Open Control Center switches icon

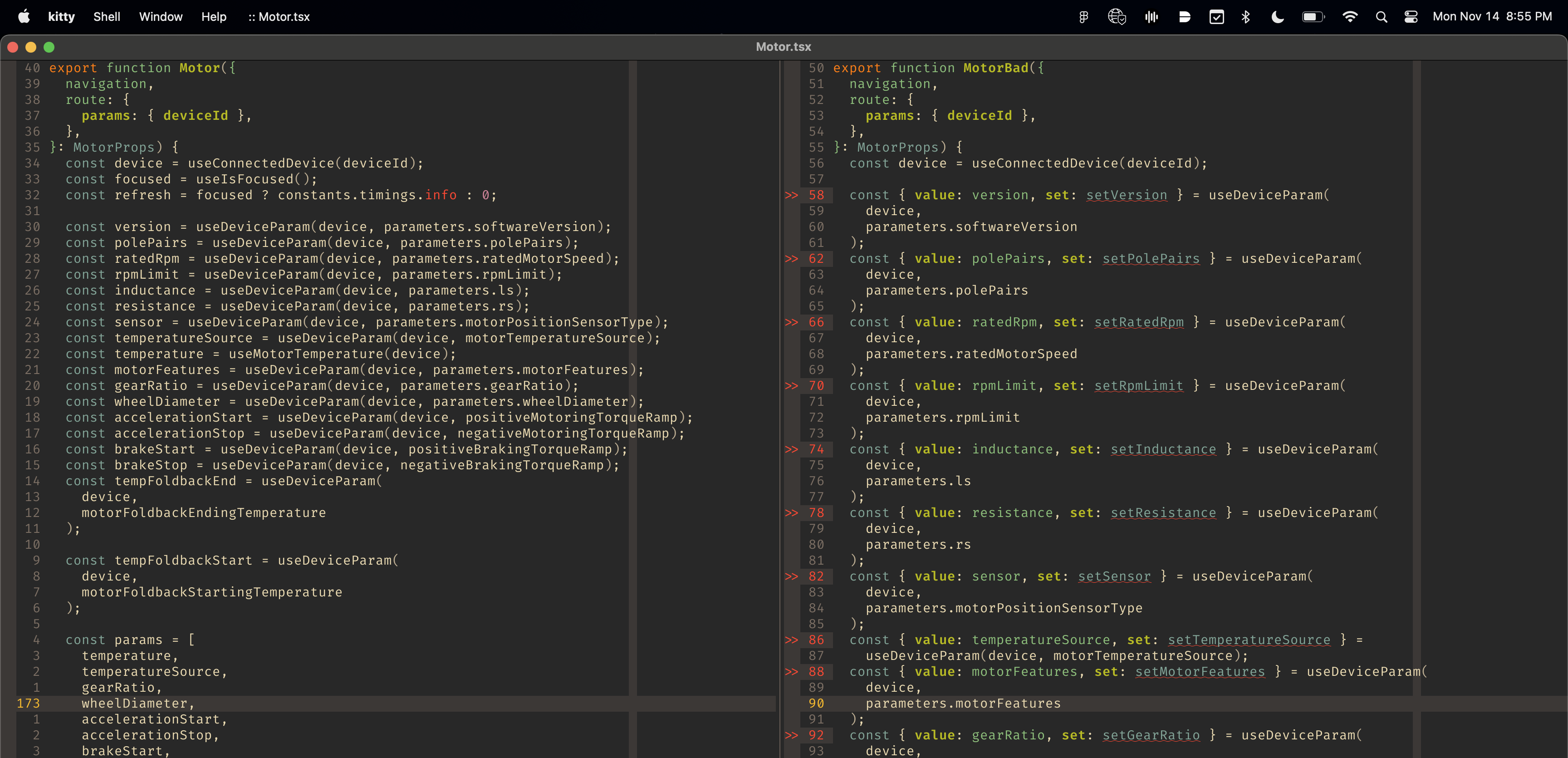[1411, 17]
